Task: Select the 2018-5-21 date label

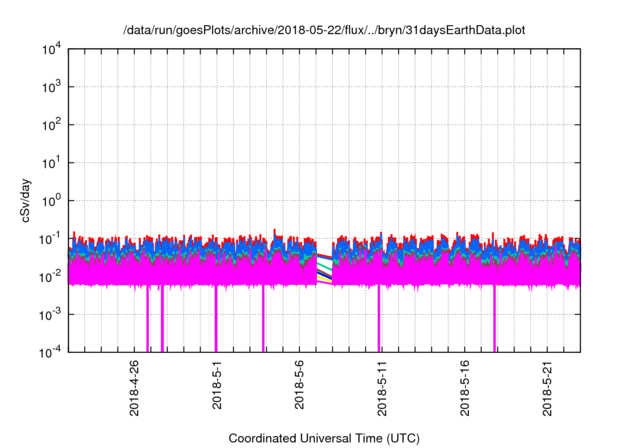Action: click(547, 388)
